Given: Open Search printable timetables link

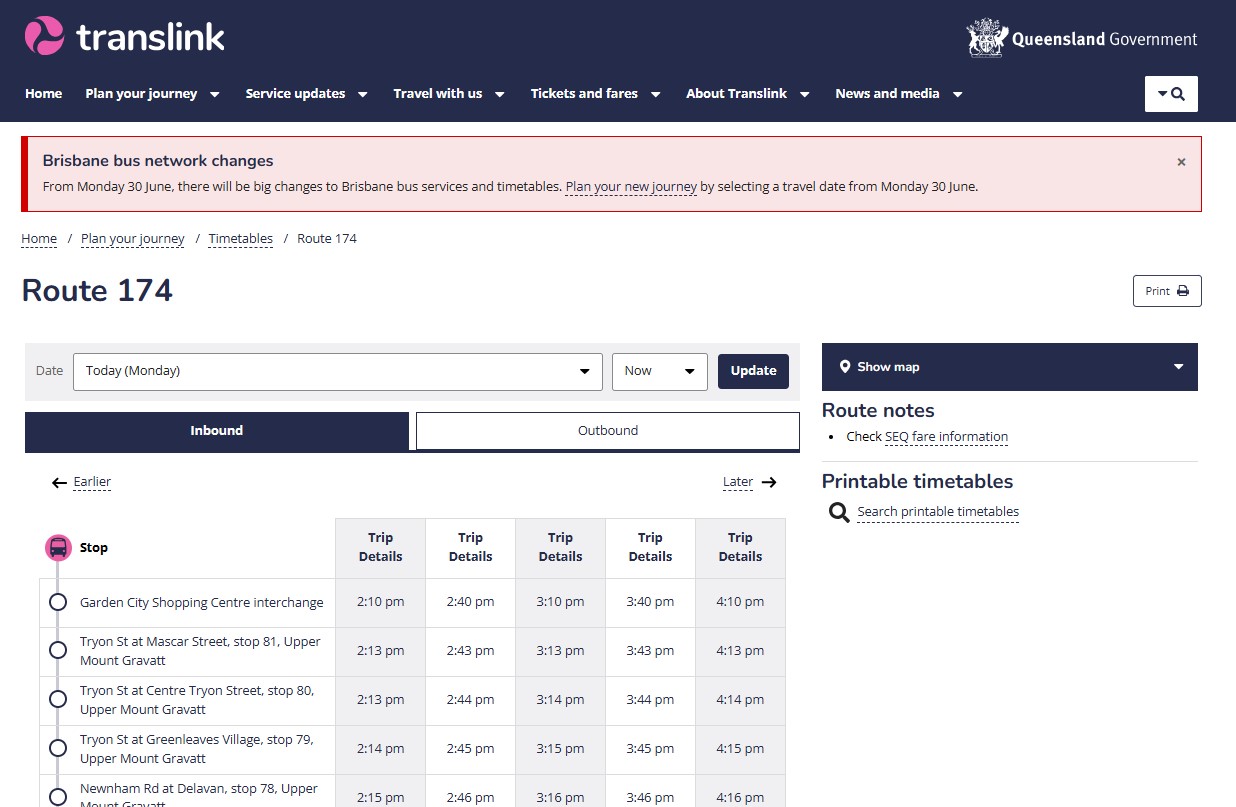Looking at the screenshot, I should click(938, 512).
